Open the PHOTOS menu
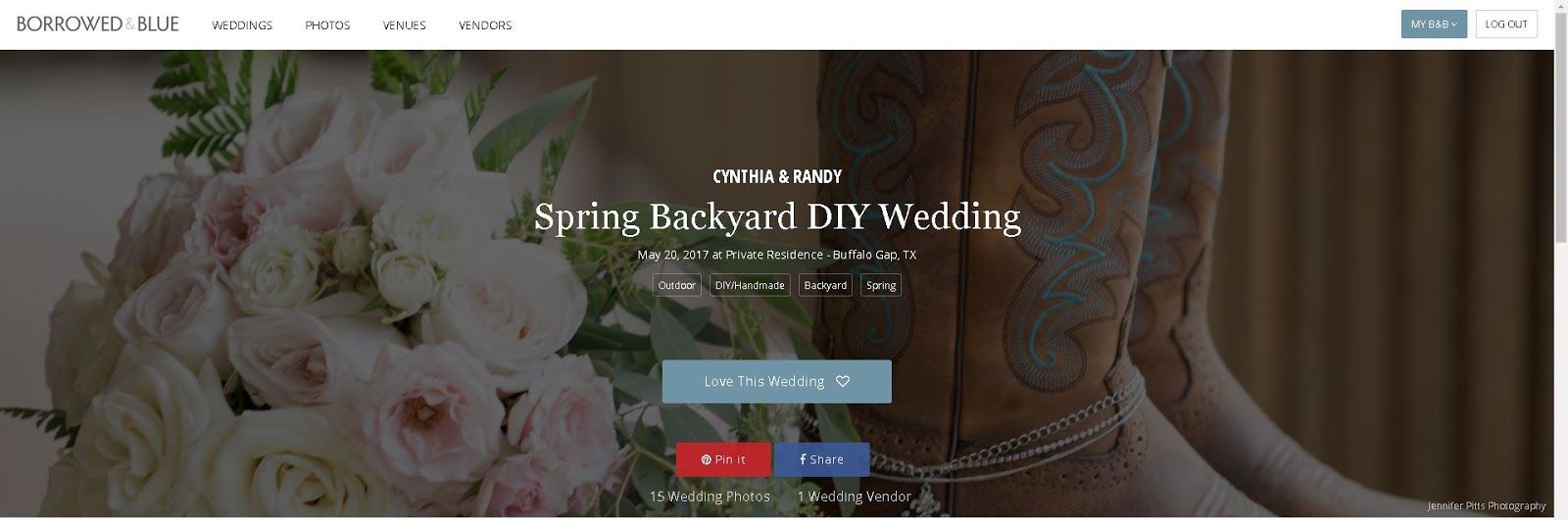This screenshot has width=1568, height=520. click(x=327, y=25)
